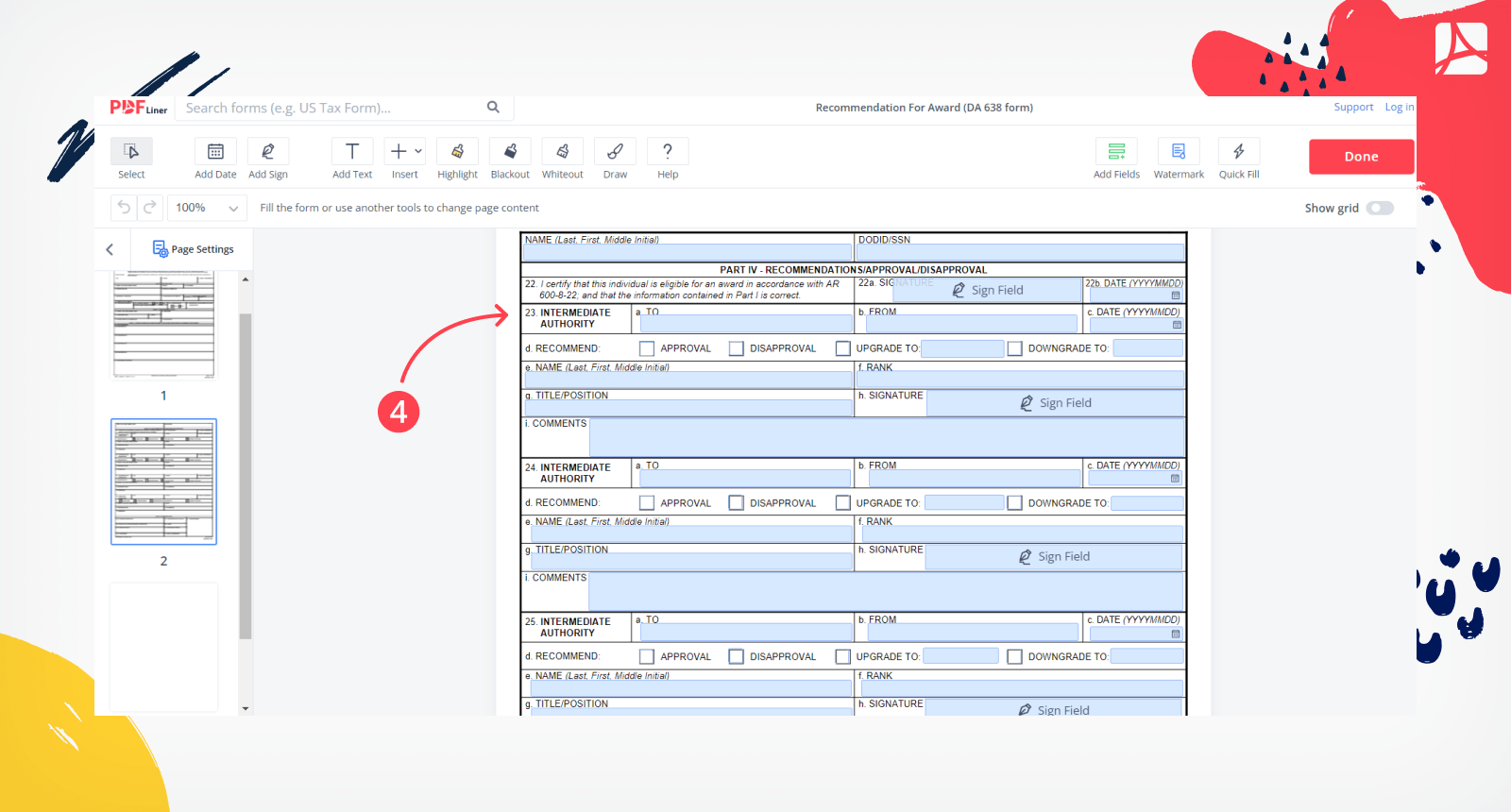Click section 24 COMMENTS field
The height and width of the screenshot is (812, 1511).
coord(886,592)
